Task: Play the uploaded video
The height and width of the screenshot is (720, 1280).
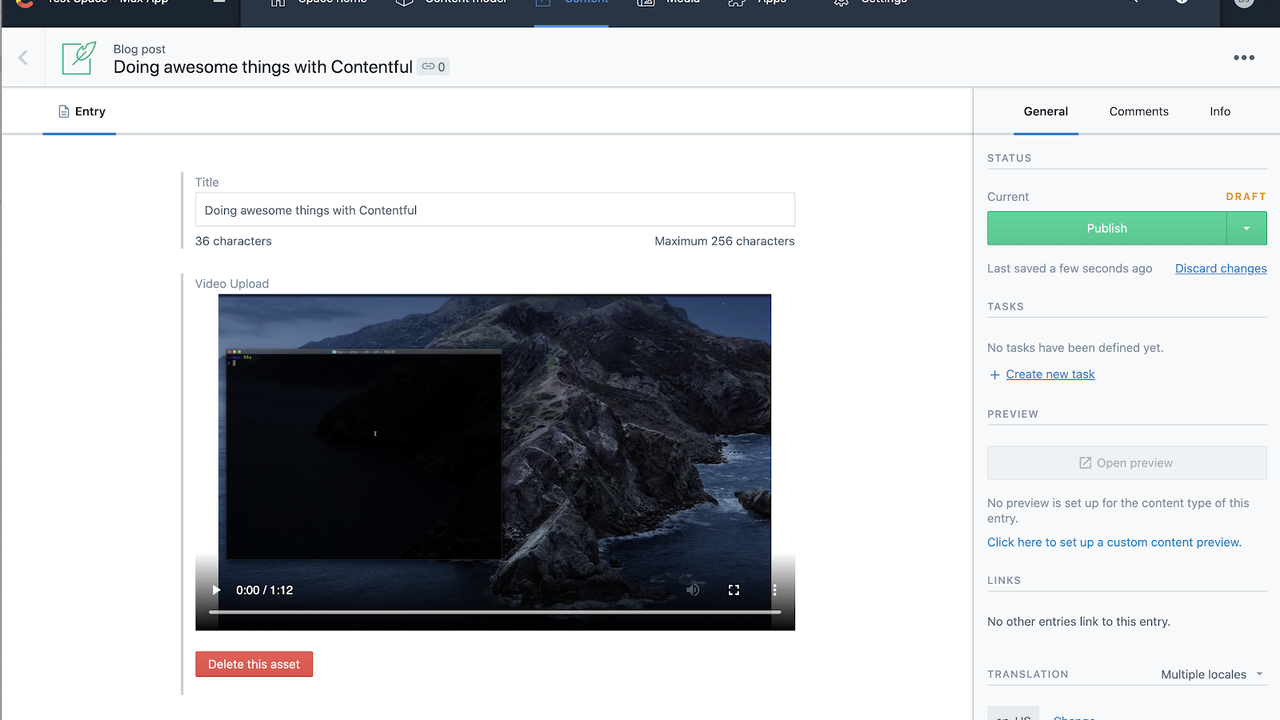Action: pos(216,590)
